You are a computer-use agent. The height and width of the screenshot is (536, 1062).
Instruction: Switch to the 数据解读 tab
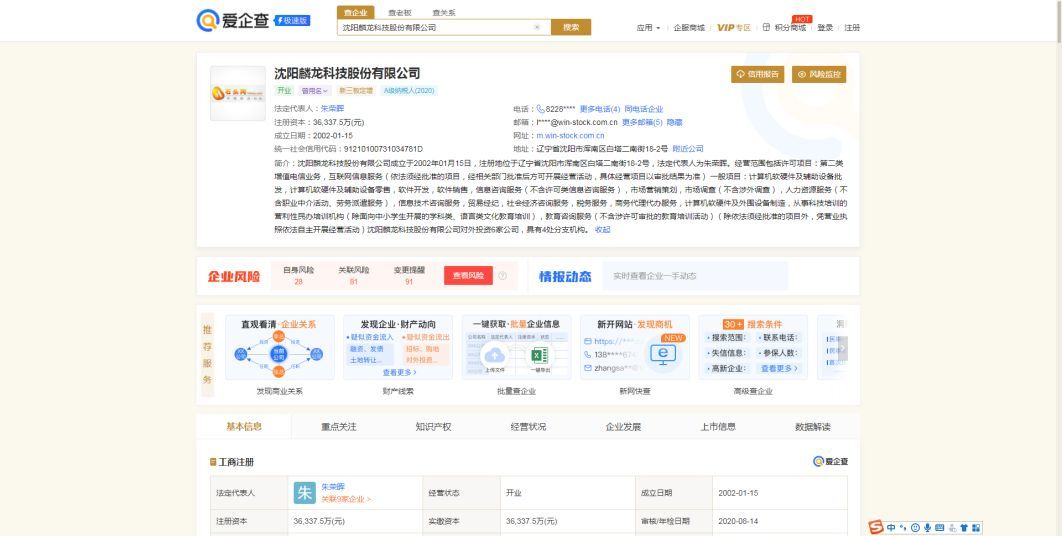pyautogui.click(x=813, y=427)
